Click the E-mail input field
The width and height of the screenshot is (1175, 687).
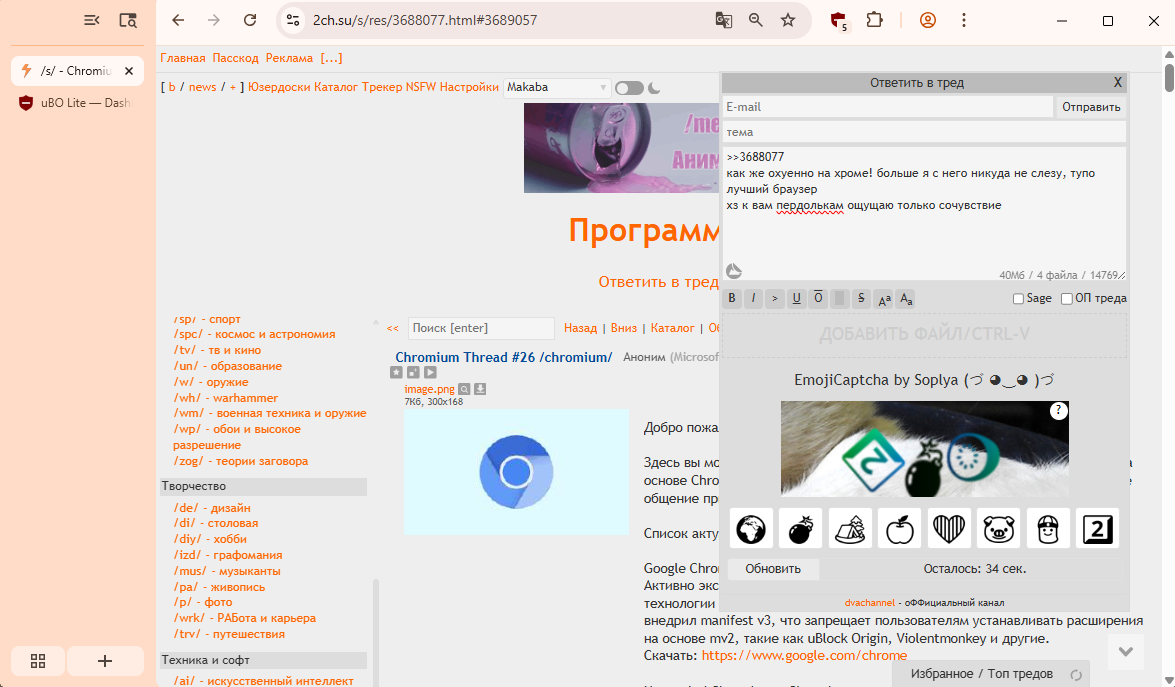coord(888,107)
